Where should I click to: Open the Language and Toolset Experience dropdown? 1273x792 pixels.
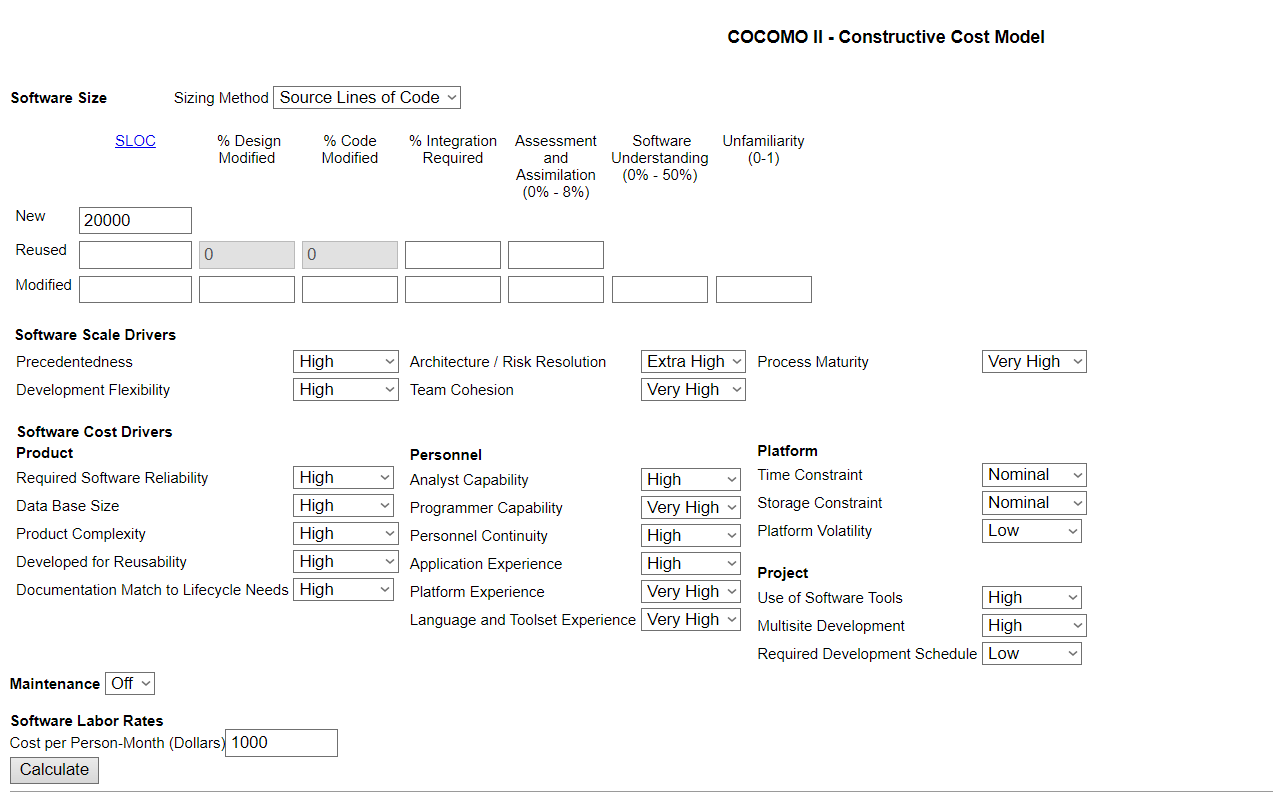tap(691, 620)
